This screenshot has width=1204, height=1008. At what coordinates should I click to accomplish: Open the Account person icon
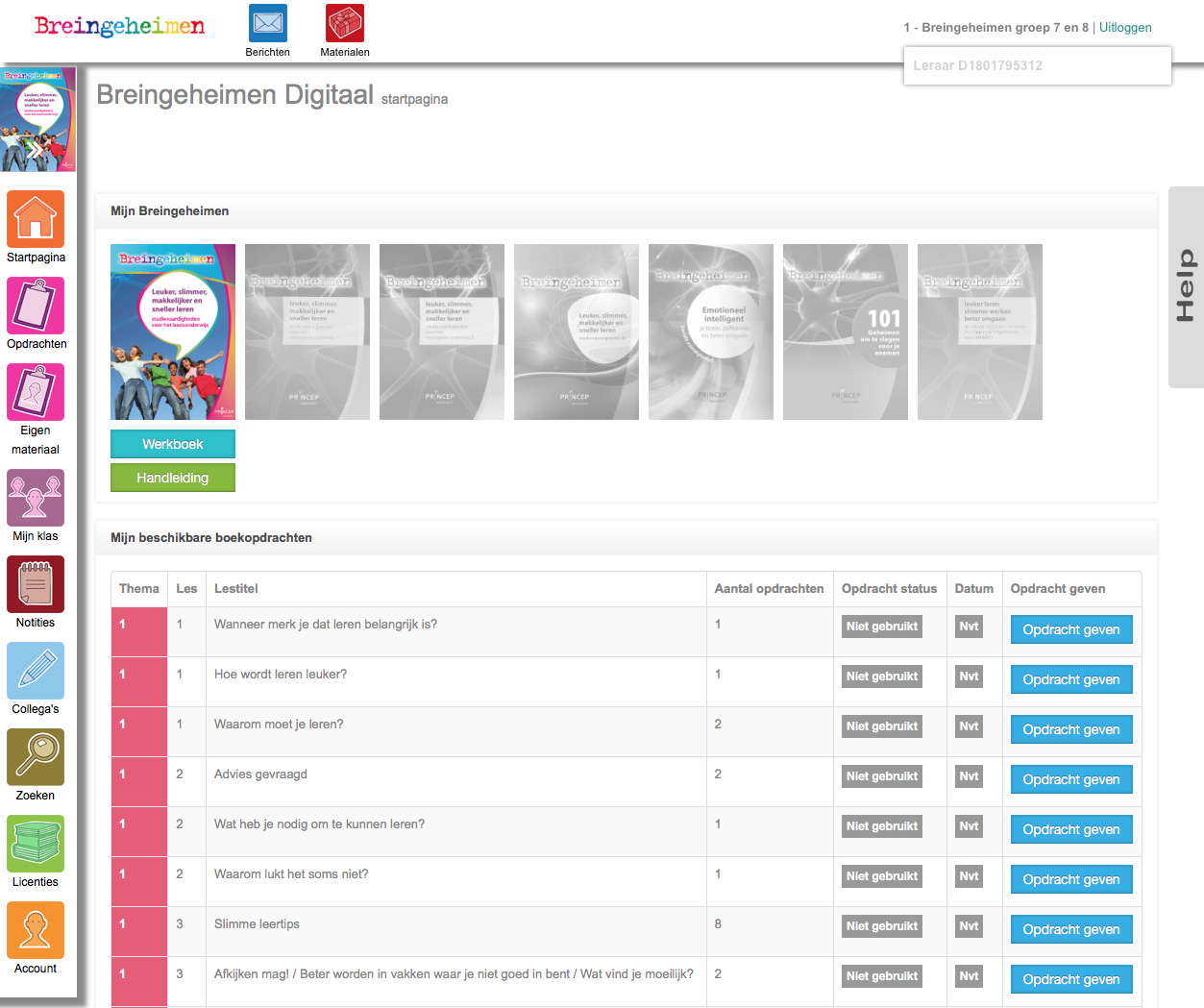pos(36,930)
